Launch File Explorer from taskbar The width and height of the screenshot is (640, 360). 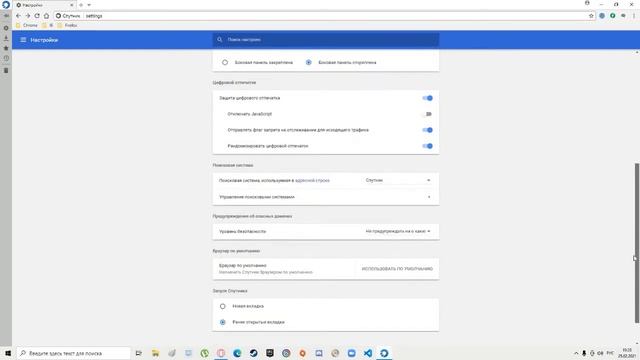[x=156, y=353]
